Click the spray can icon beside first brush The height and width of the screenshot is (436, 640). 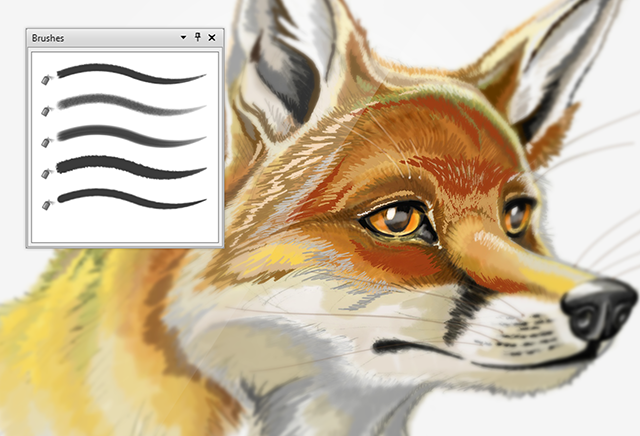click(x=47, y=79)
